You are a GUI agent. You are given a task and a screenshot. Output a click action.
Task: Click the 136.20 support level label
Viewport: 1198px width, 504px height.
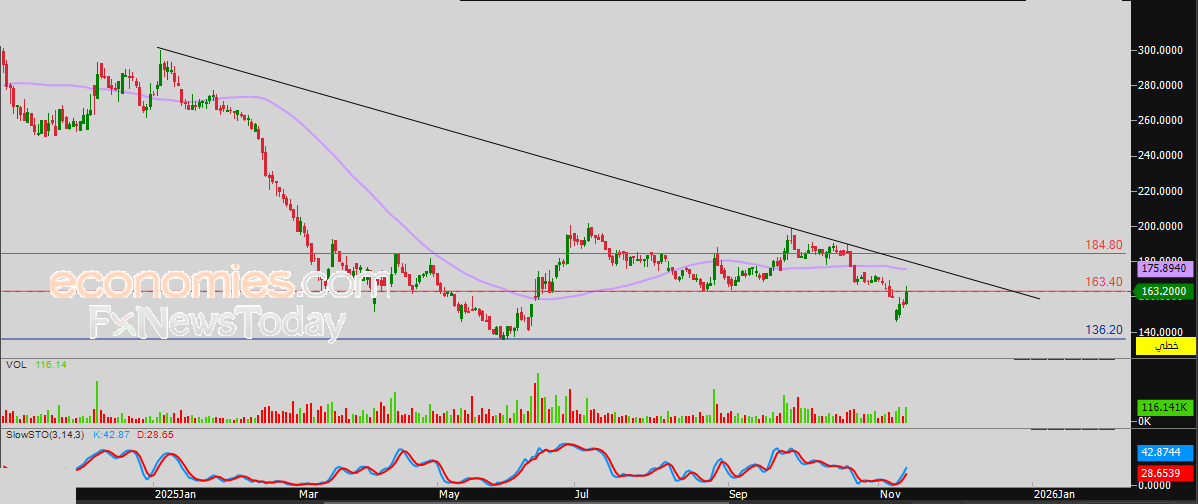[1101, 329]
